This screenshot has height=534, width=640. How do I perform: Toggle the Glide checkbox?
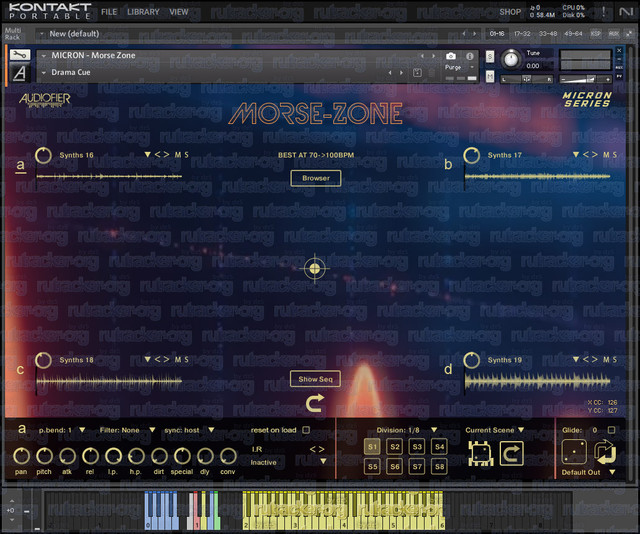coord(611,430)
